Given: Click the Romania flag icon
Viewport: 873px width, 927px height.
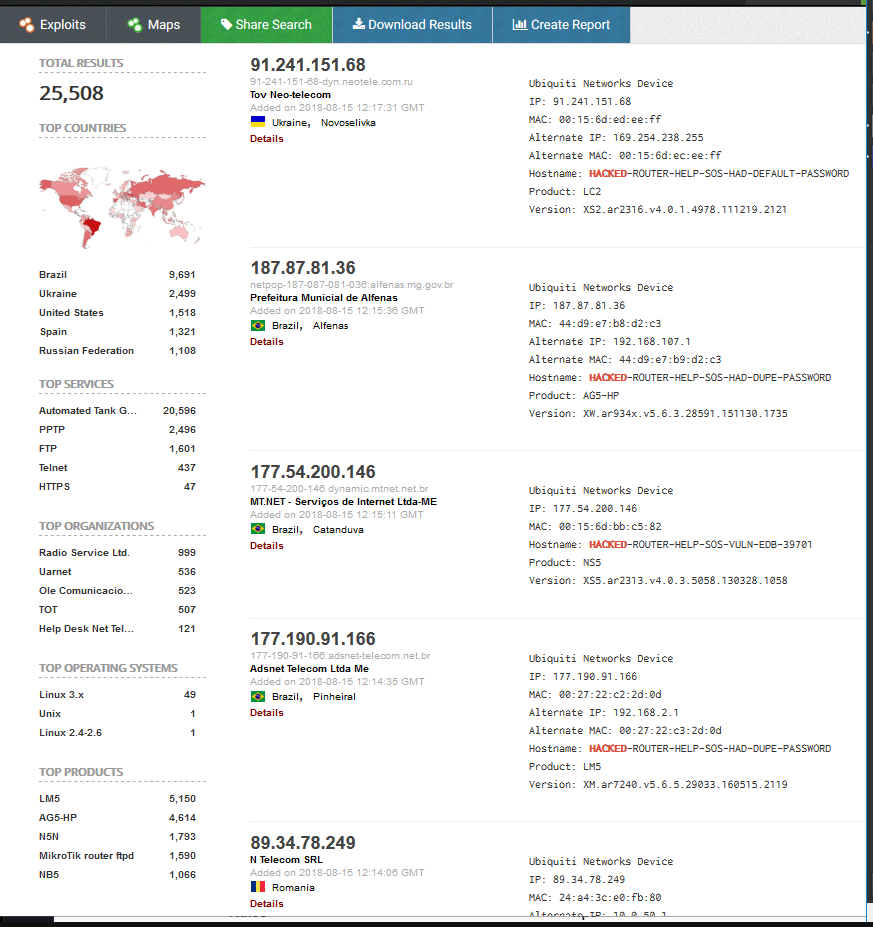Looking at the screenshot, I should (258, 886).
